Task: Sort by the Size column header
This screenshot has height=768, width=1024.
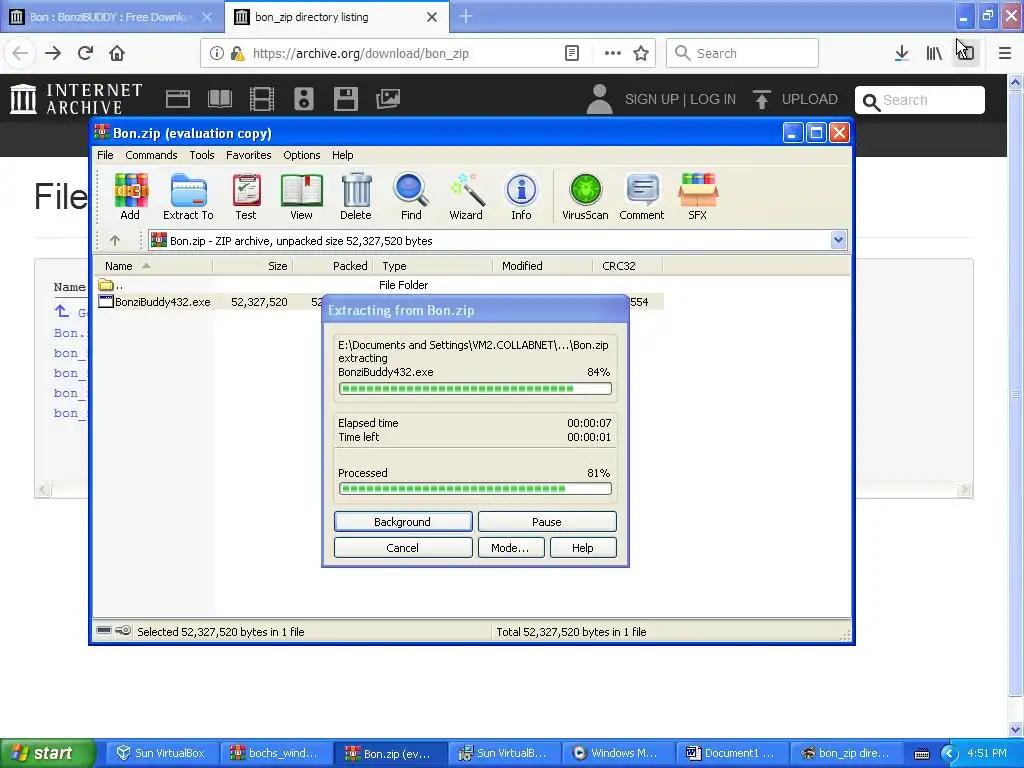Action: tap(253, 266)
